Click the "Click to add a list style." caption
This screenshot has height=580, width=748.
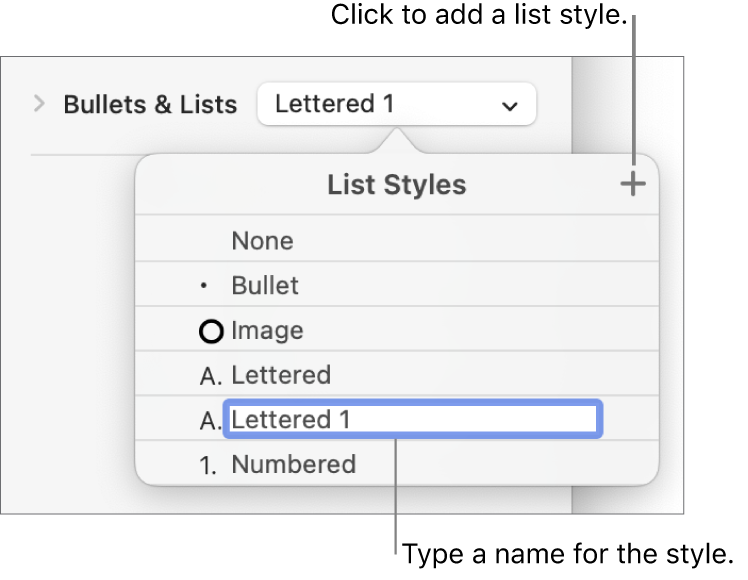[478, 16]
